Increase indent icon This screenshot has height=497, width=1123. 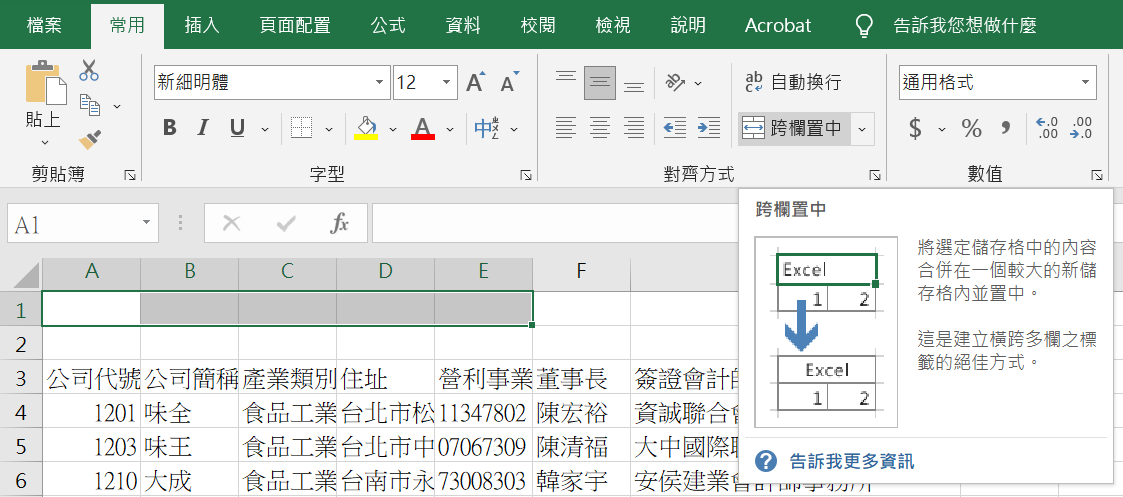708,128
